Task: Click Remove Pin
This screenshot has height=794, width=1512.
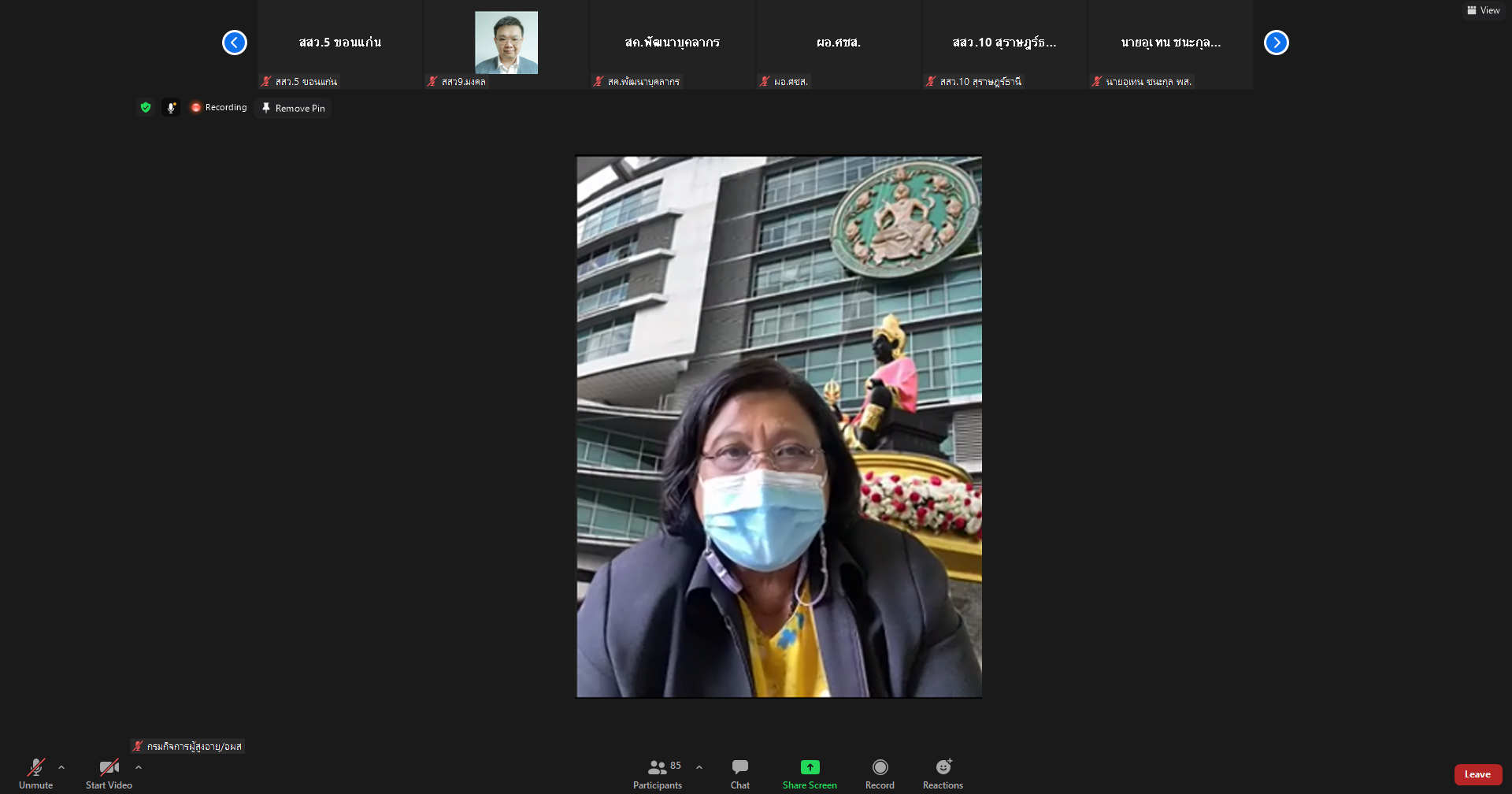Action: pyautogui.click(x=293, y=108)
